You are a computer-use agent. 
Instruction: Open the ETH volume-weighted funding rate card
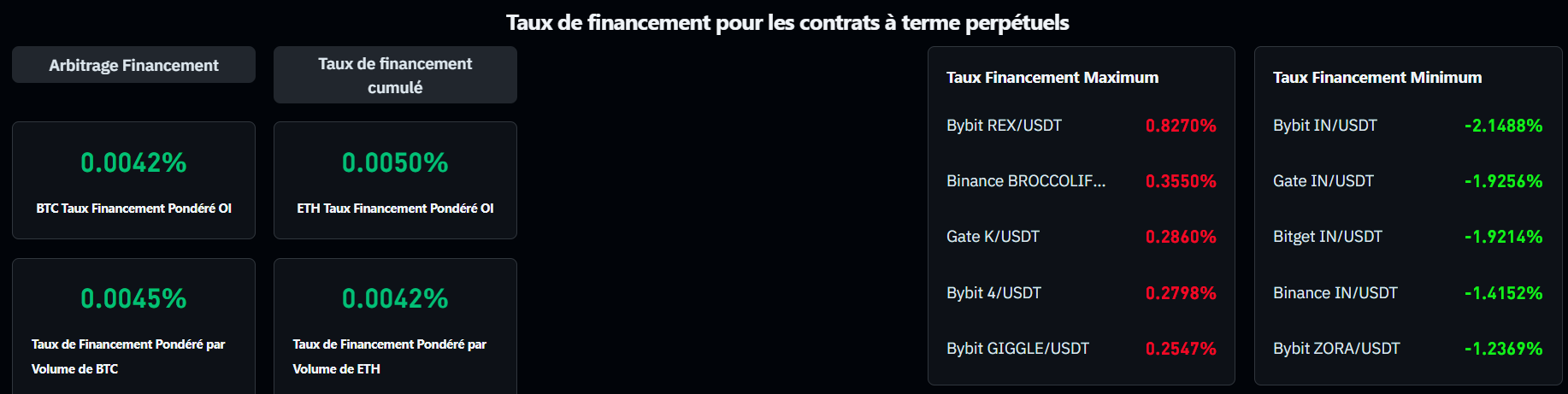tap(395, 325)
